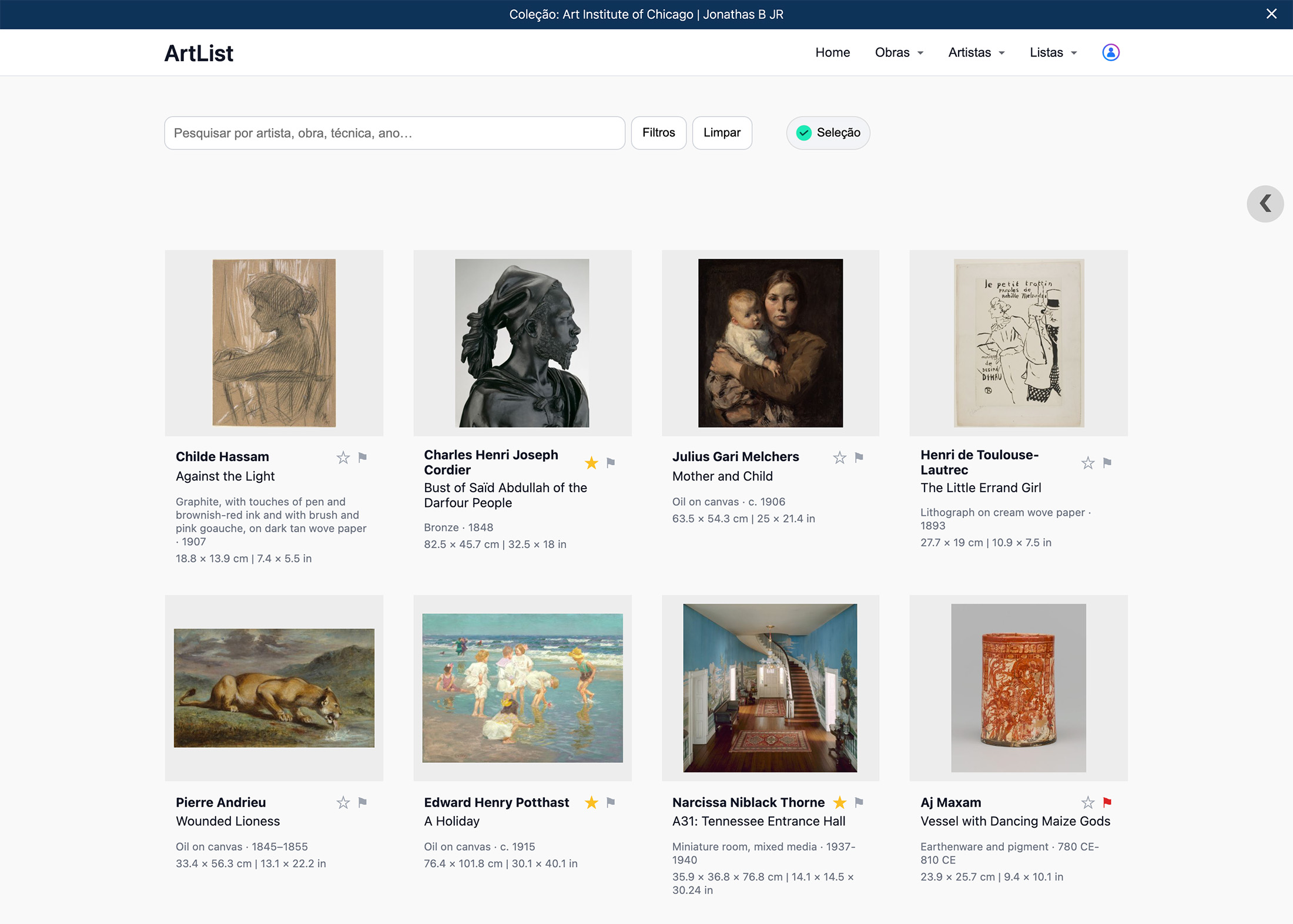Focus the search field for artista, obra
1293x924 pixels.
[x=394, y=133]
